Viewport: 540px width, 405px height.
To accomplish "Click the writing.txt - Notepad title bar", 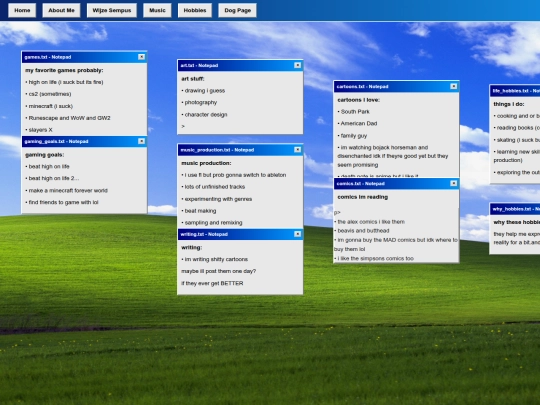I will pyautogui.click(x=240, y=234).
